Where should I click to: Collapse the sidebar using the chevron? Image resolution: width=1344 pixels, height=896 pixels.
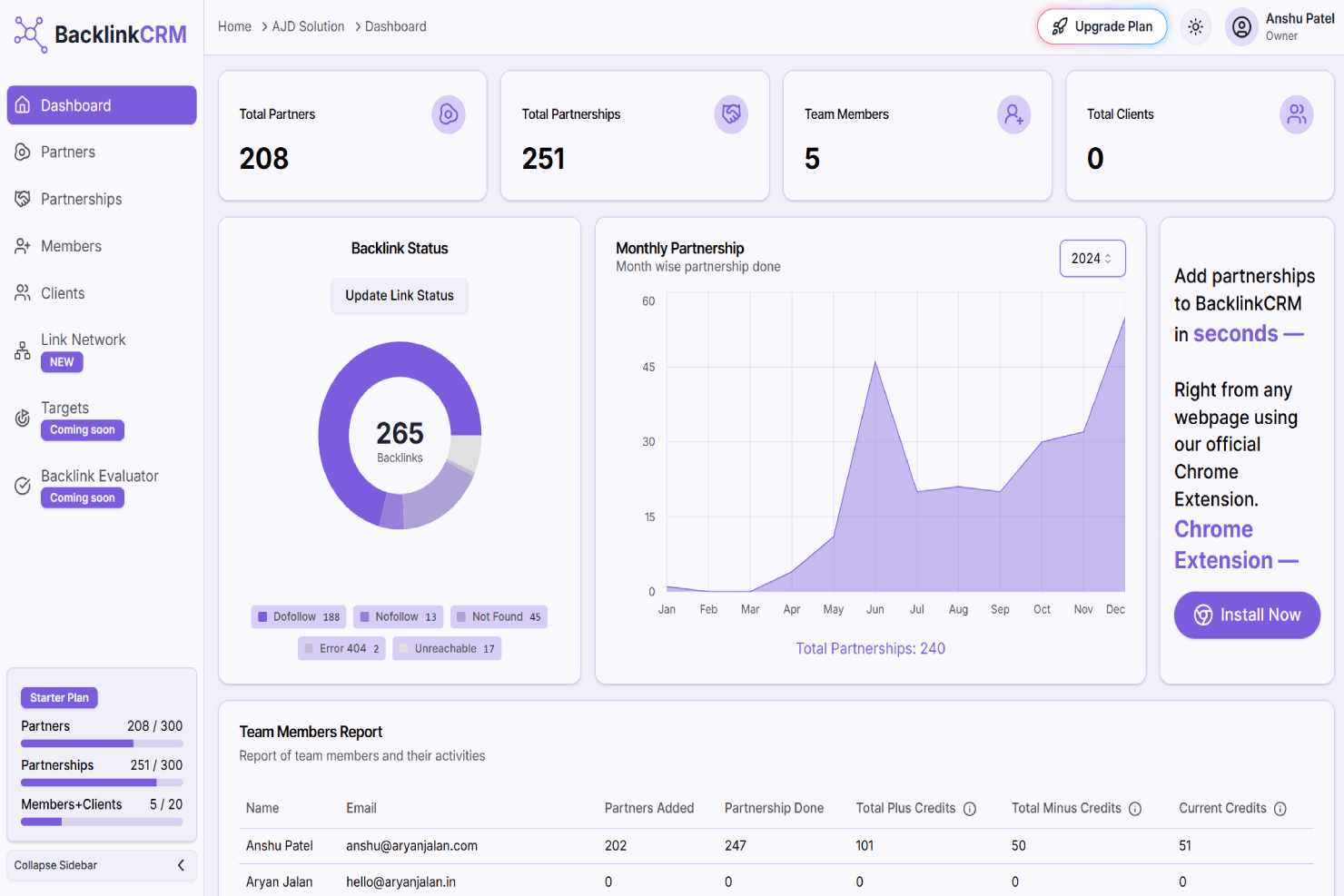tap(181, 865)
